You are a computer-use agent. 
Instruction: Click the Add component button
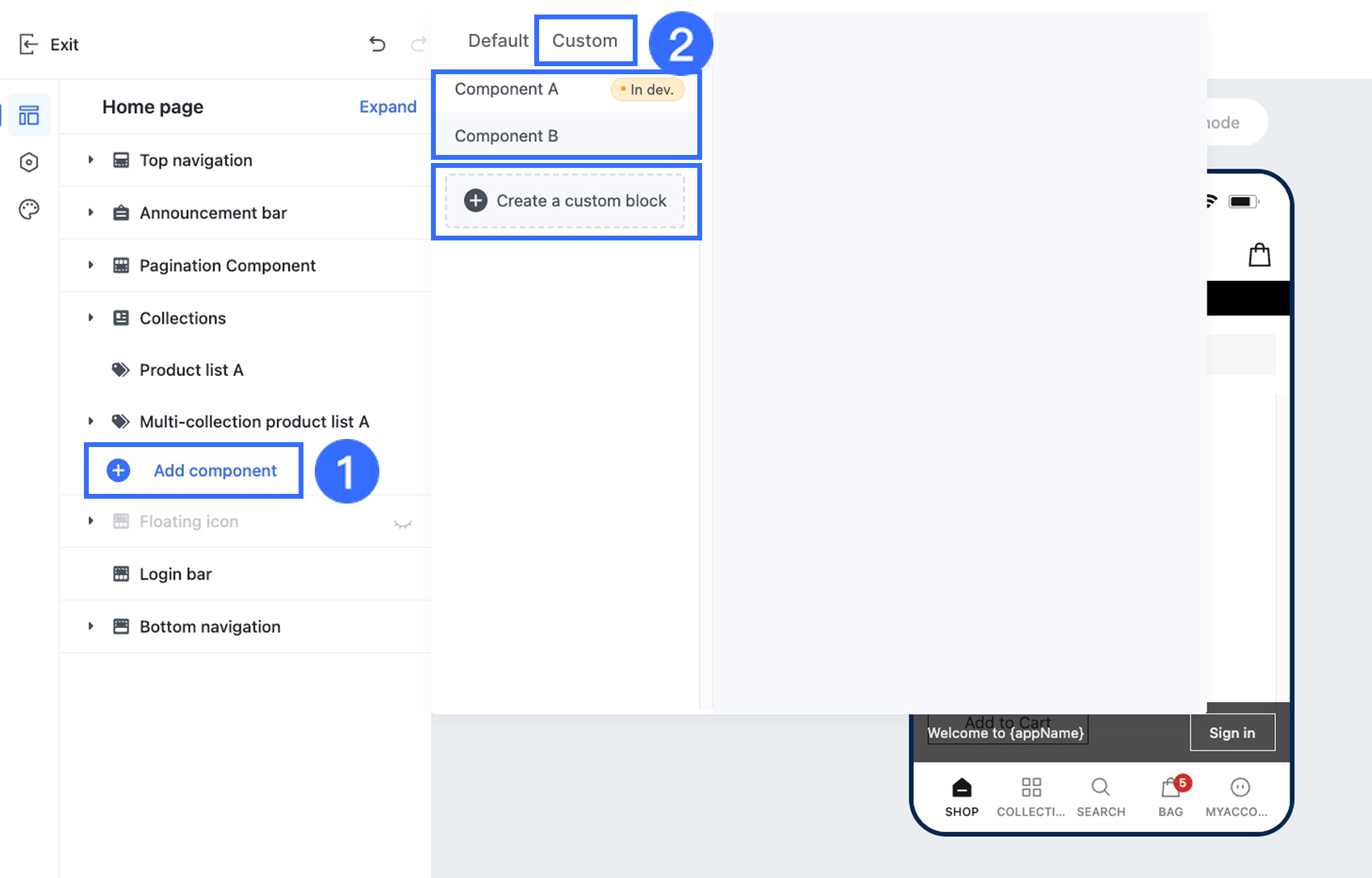point(194,470)
